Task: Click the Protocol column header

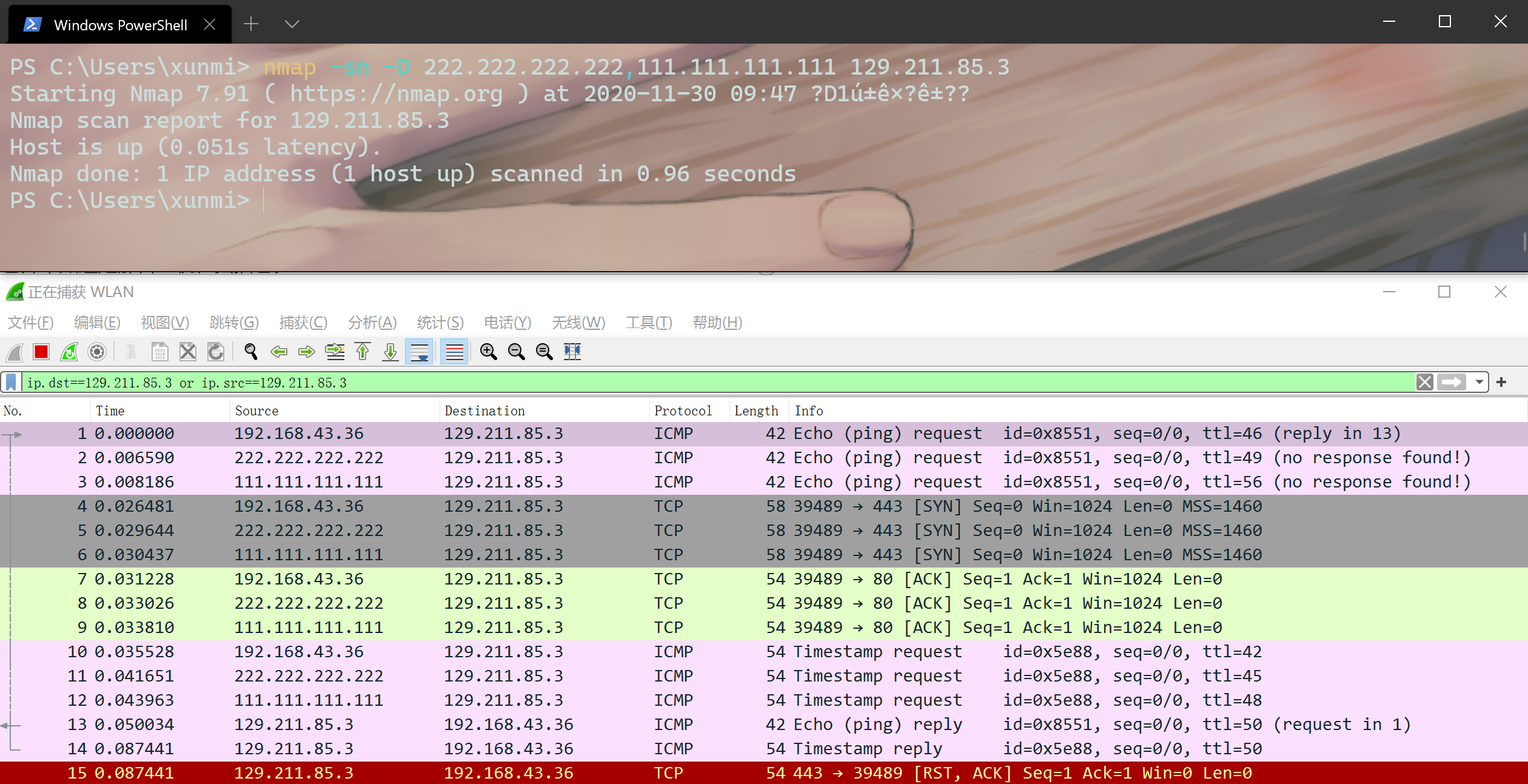Action: coord(683,410)
